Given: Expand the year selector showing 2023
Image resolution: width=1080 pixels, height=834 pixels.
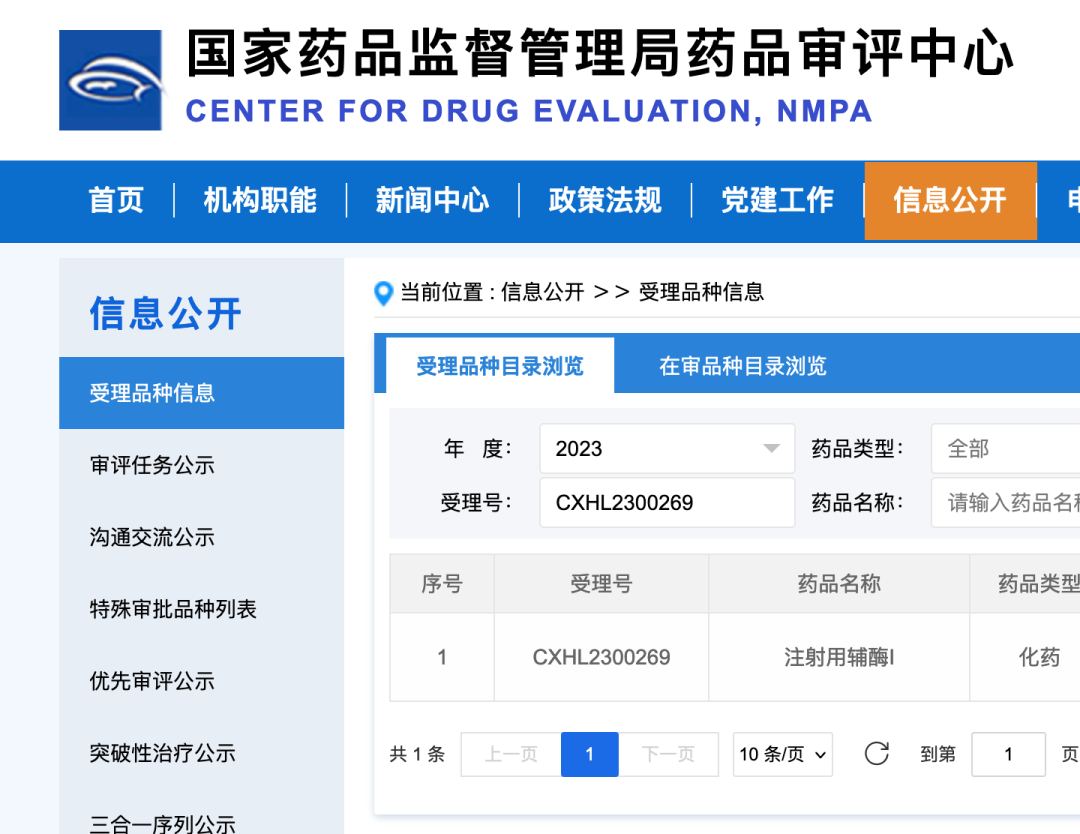Looking at the screenshot, I should 666,448.
